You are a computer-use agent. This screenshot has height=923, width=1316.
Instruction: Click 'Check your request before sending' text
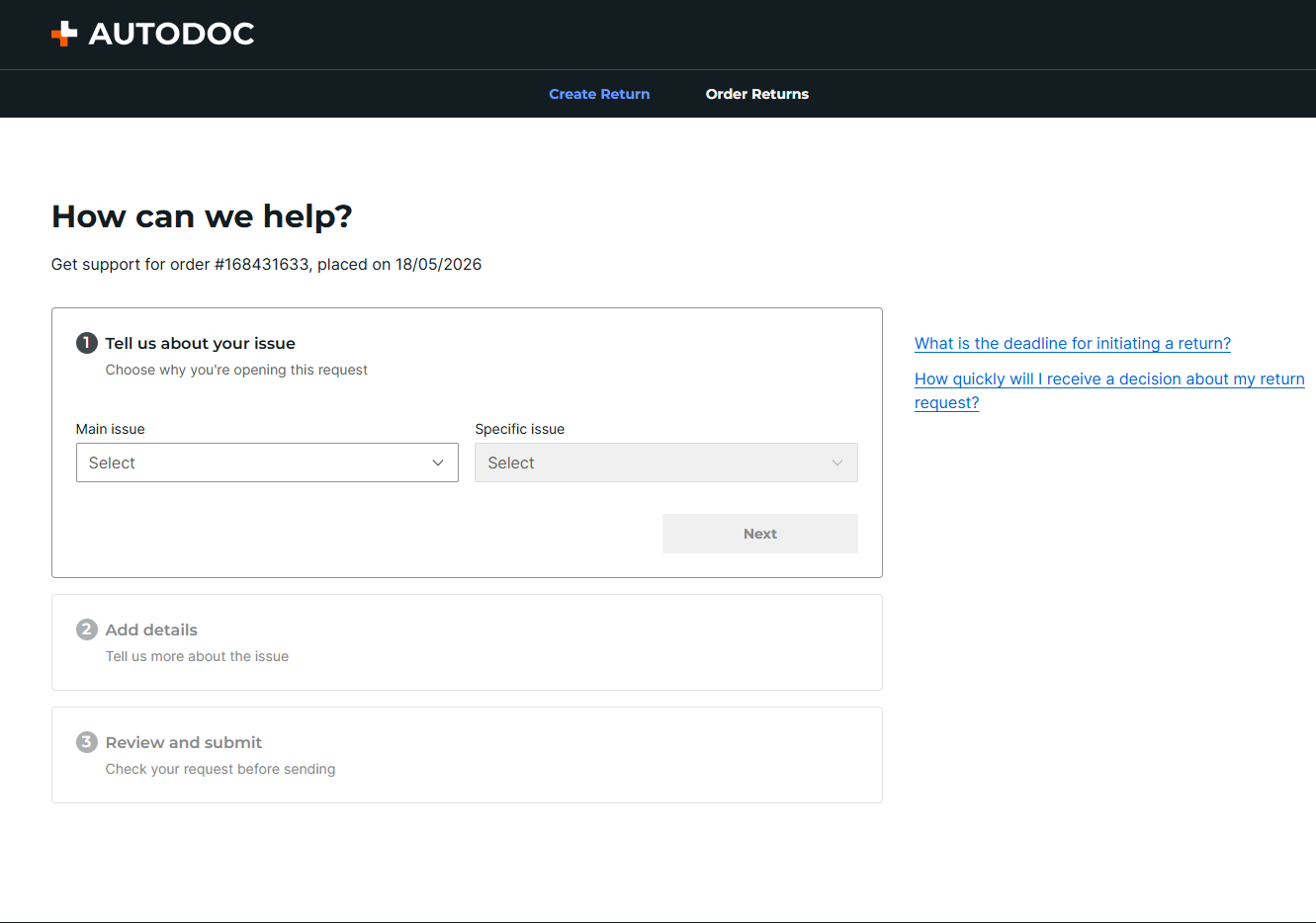pyautogui.click(x=220, y=769)
